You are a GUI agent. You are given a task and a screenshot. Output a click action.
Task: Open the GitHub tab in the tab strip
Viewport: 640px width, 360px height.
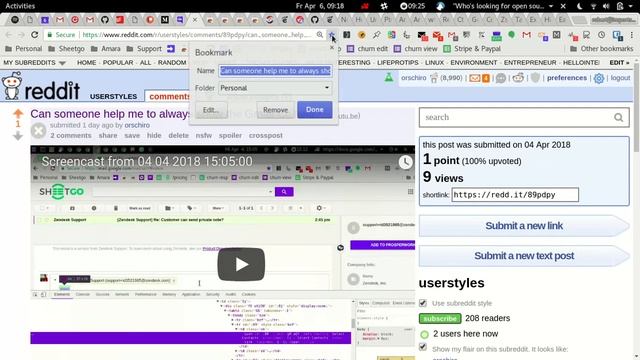[x=105, y=19]
